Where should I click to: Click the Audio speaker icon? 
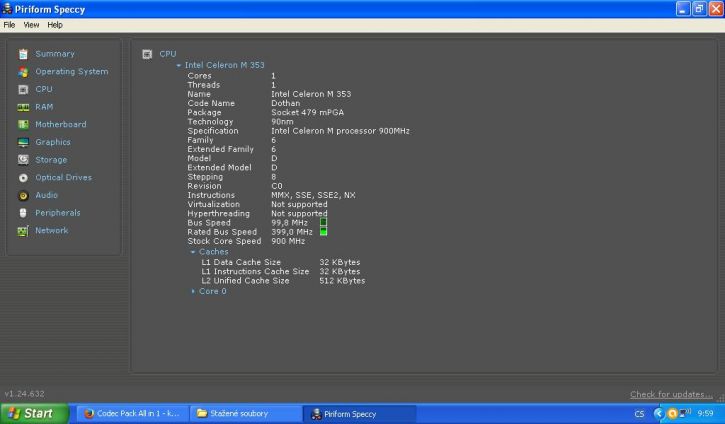(23, 196)
